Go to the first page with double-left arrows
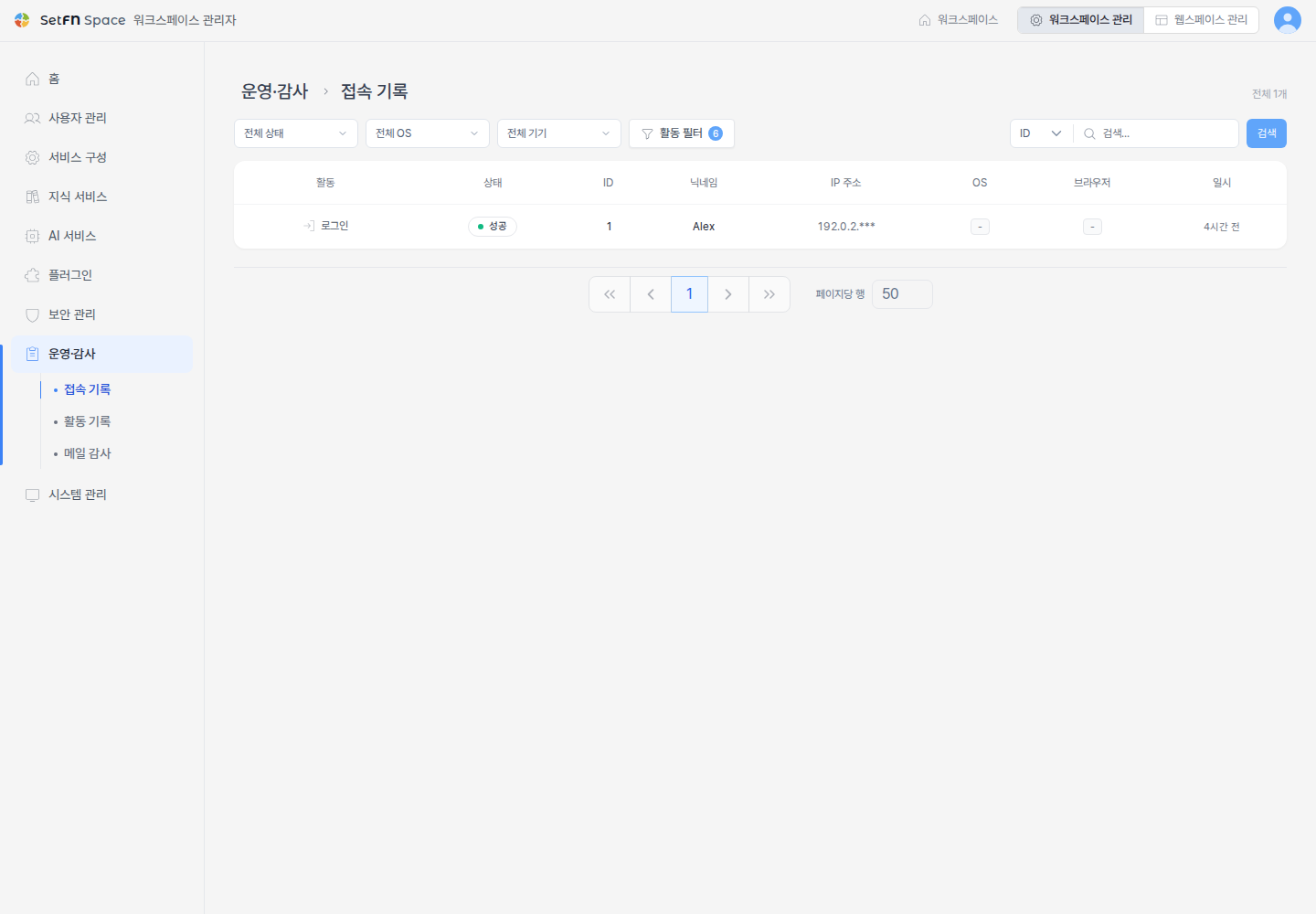 point(610,294)
